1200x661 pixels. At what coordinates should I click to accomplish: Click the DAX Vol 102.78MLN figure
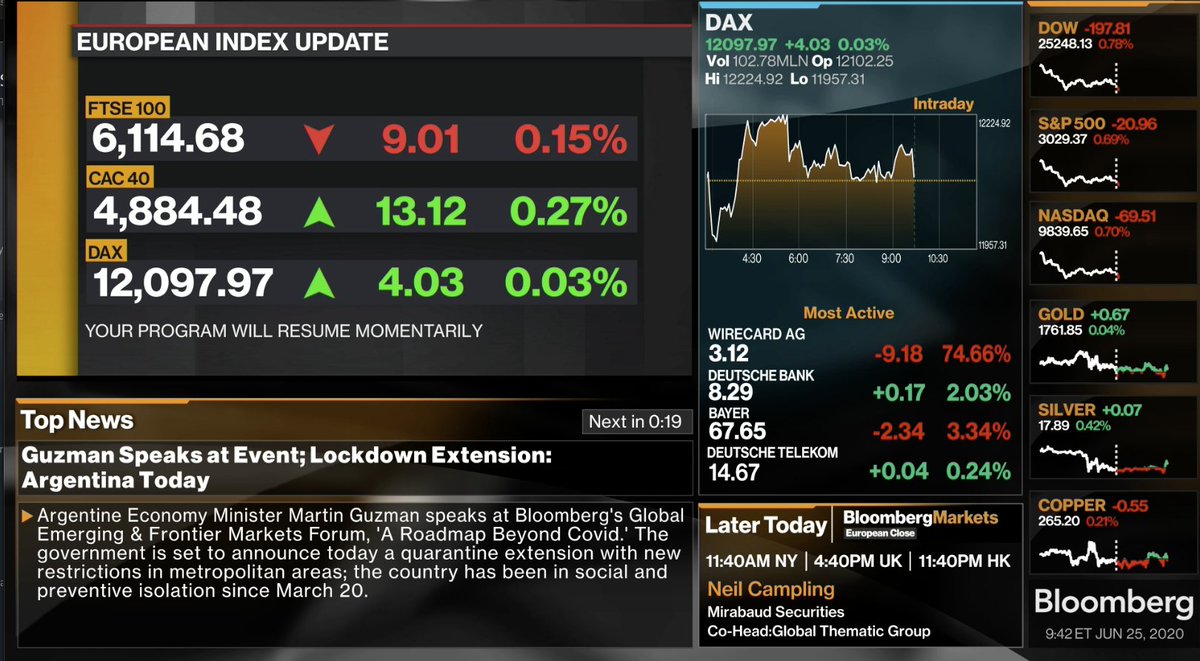pos(755,60)
